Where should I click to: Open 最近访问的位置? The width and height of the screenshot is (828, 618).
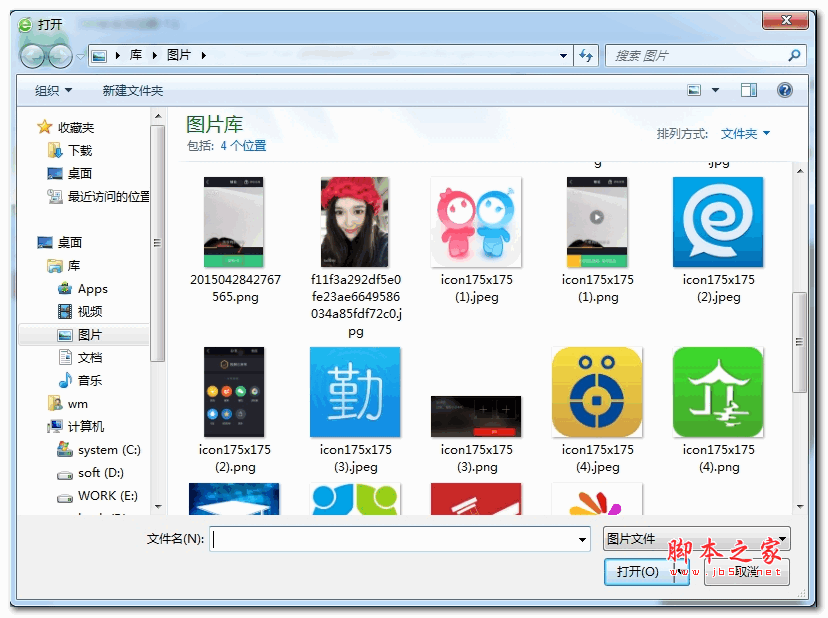(x=98, y=196)
